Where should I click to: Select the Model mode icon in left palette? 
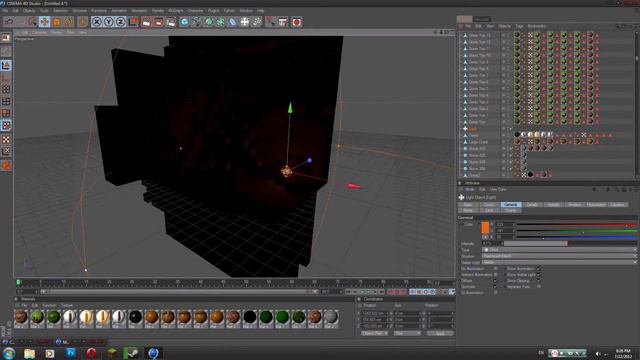point(6,65)
